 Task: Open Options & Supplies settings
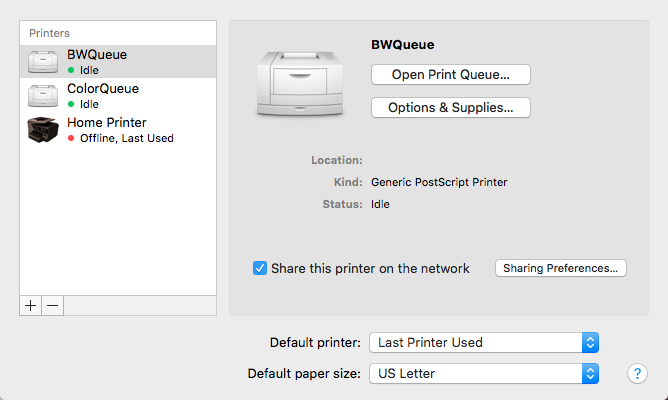click(450, 107)
